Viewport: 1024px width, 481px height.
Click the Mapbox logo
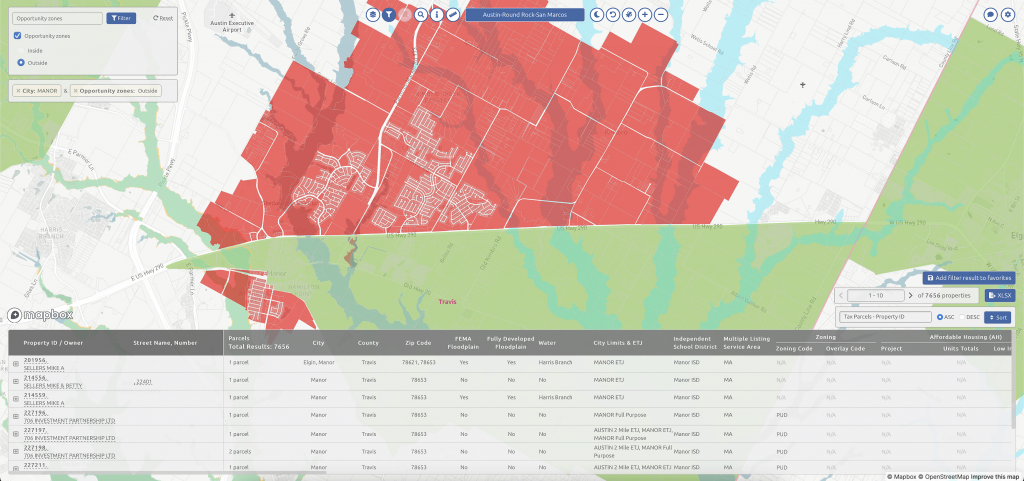(40, 315)
